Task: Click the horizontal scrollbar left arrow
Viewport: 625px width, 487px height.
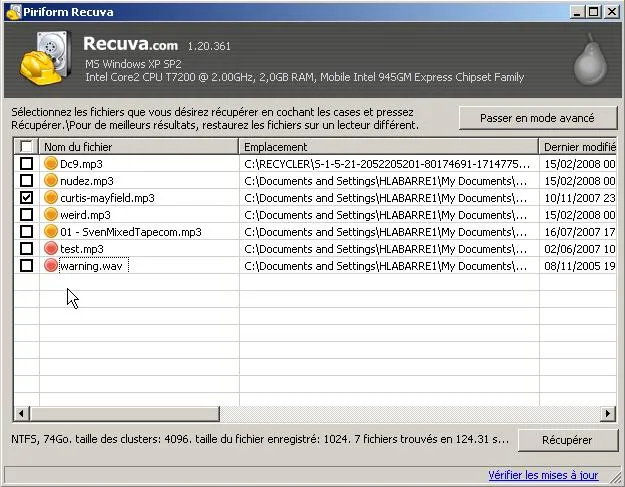Action: tap(22, 413)
